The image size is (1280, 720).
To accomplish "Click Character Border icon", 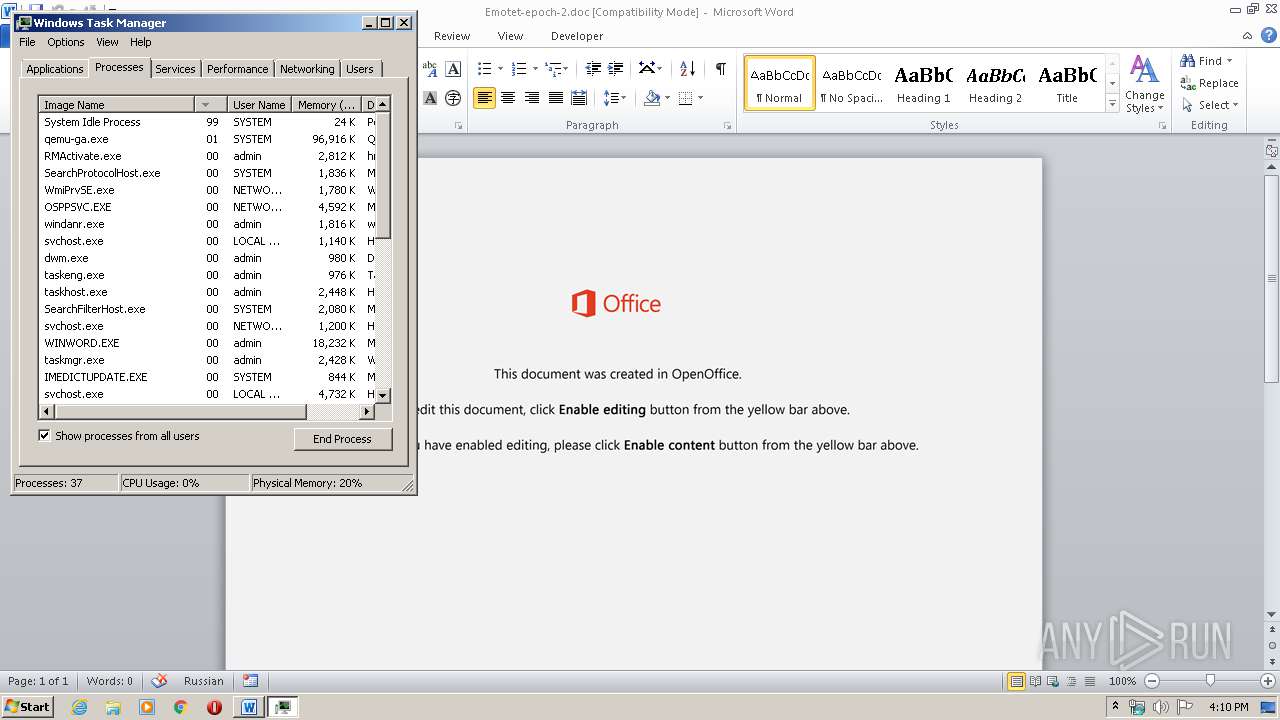I will 453,69.
